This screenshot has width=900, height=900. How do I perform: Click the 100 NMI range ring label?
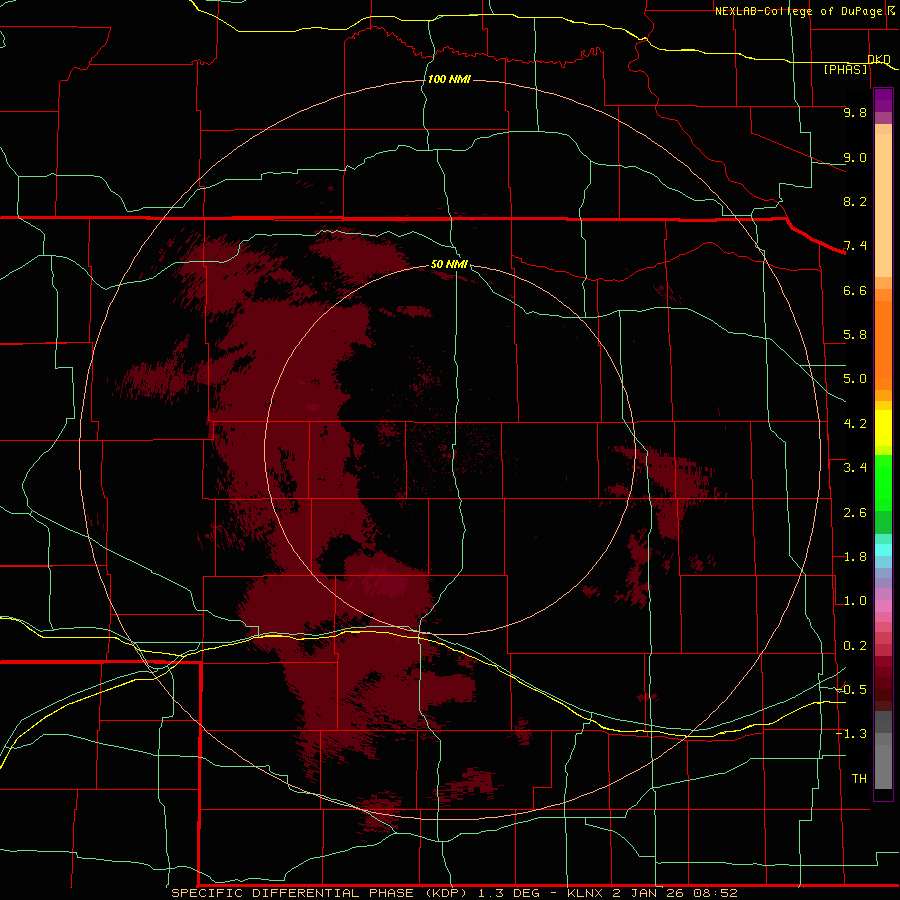pyautogui.click(x=449, y=79)
